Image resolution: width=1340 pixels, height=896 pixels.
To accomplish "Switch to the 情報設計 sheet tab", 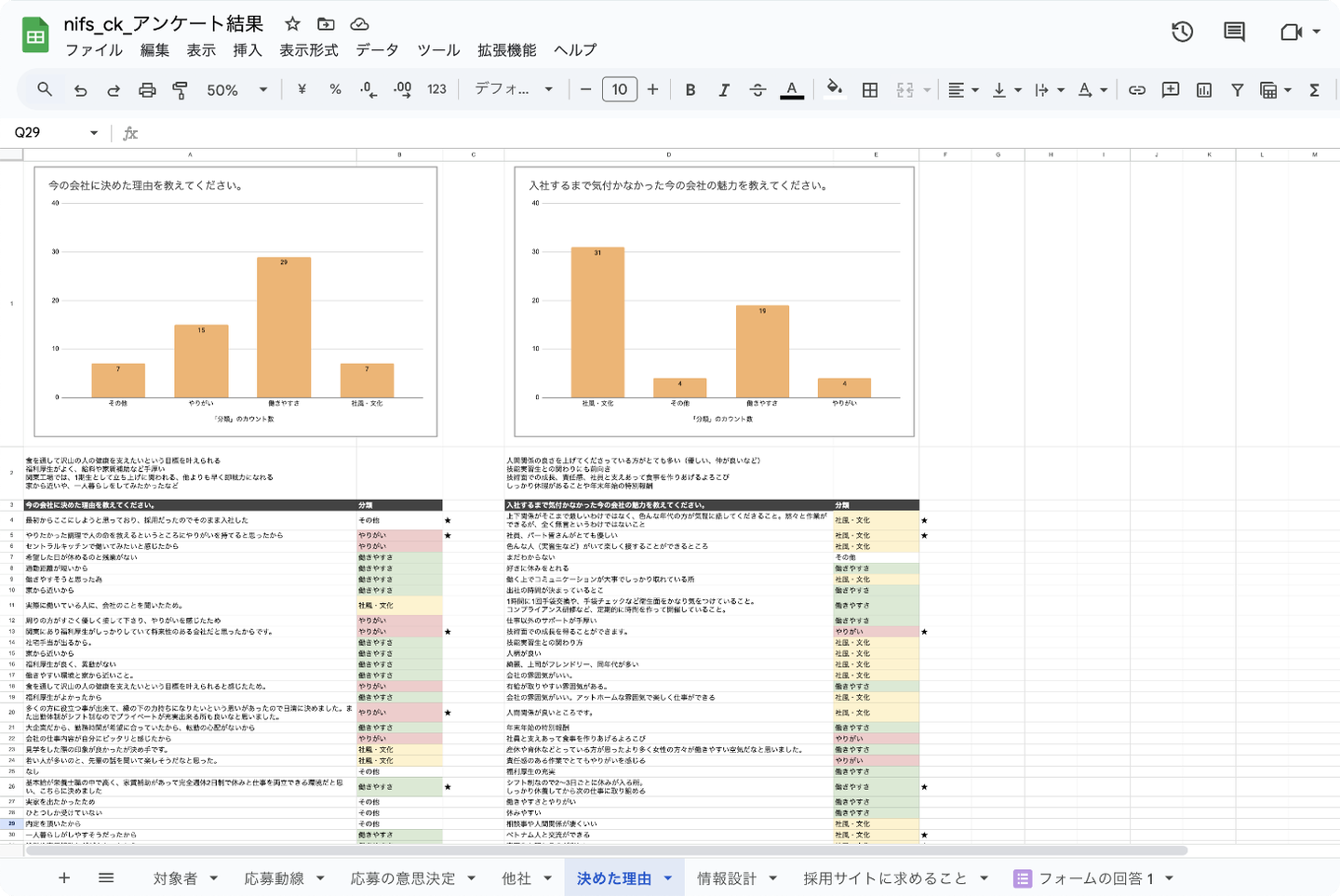I will pos(727,878).
